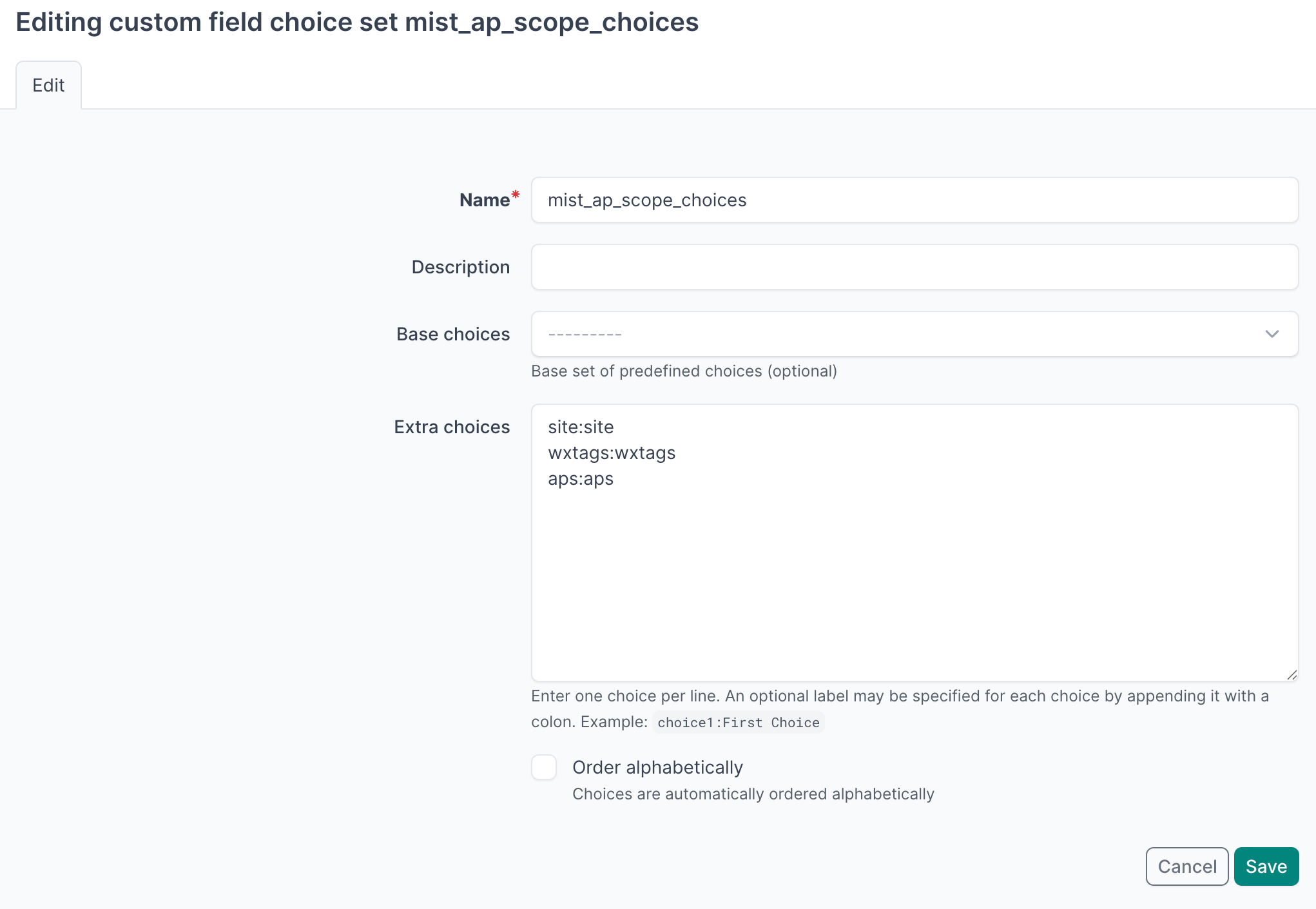
Task: Click the Name field label
Action: pos(484,200)
